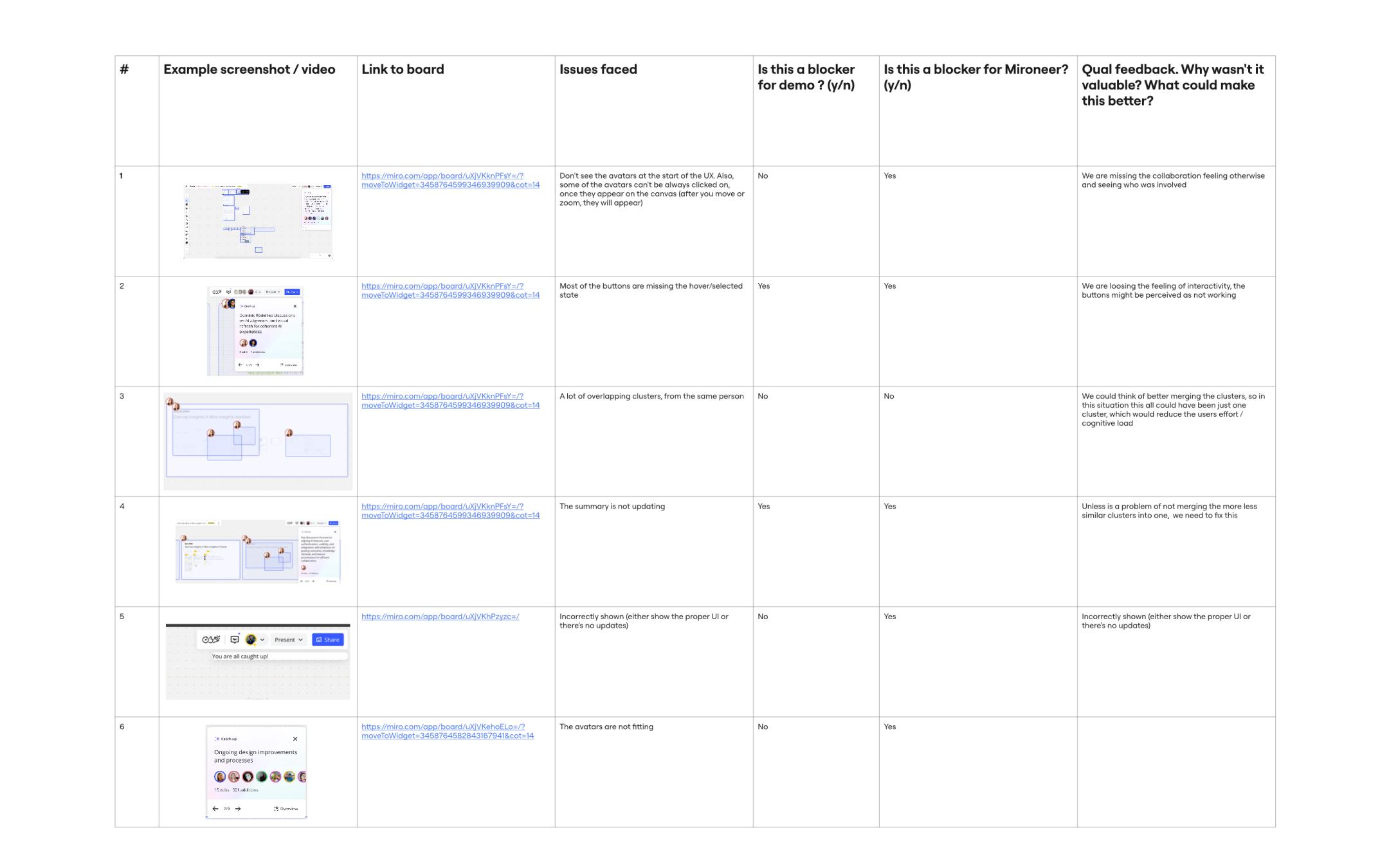Click the demo blocker 'No' in row 5
Viewport: 1389px width, 868px height.
coord(763,617)
